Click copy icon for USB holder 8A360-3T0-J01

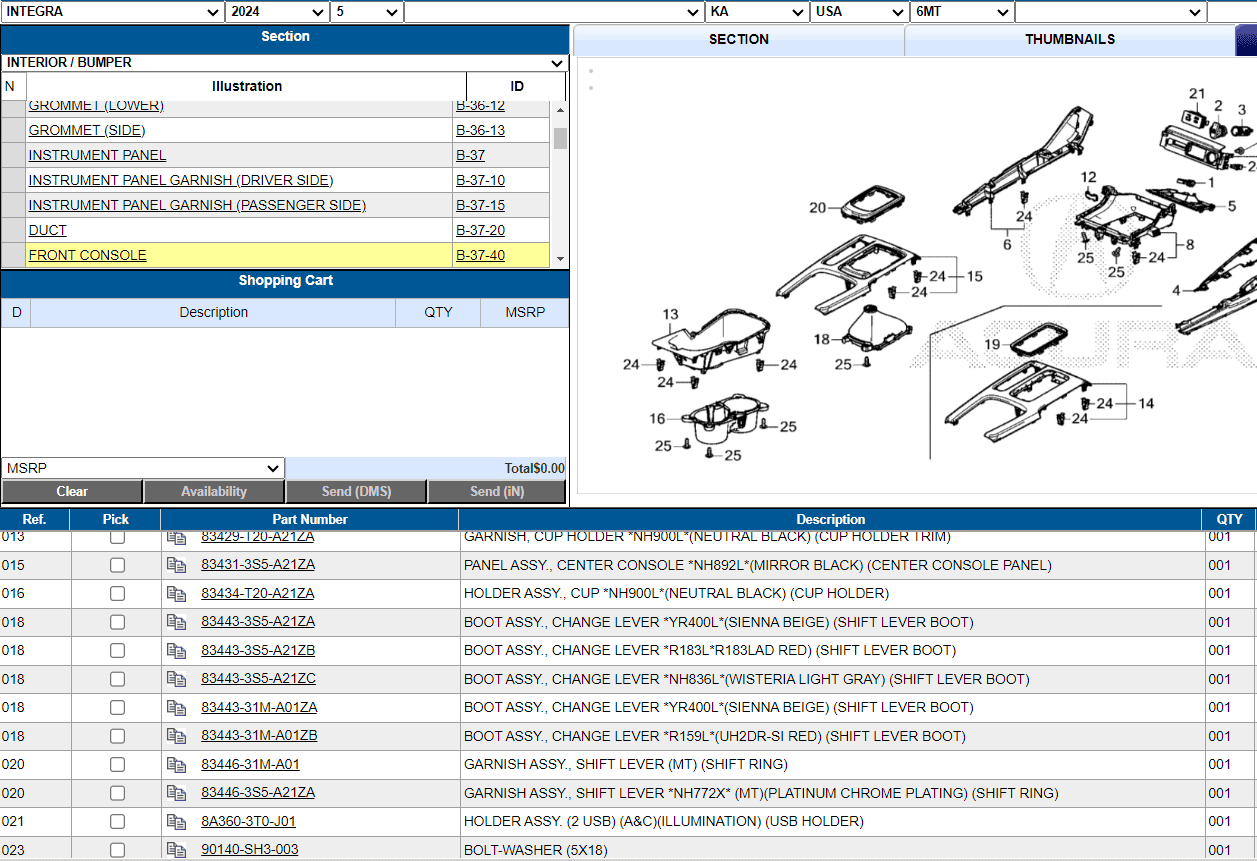[x=177, y=821]
